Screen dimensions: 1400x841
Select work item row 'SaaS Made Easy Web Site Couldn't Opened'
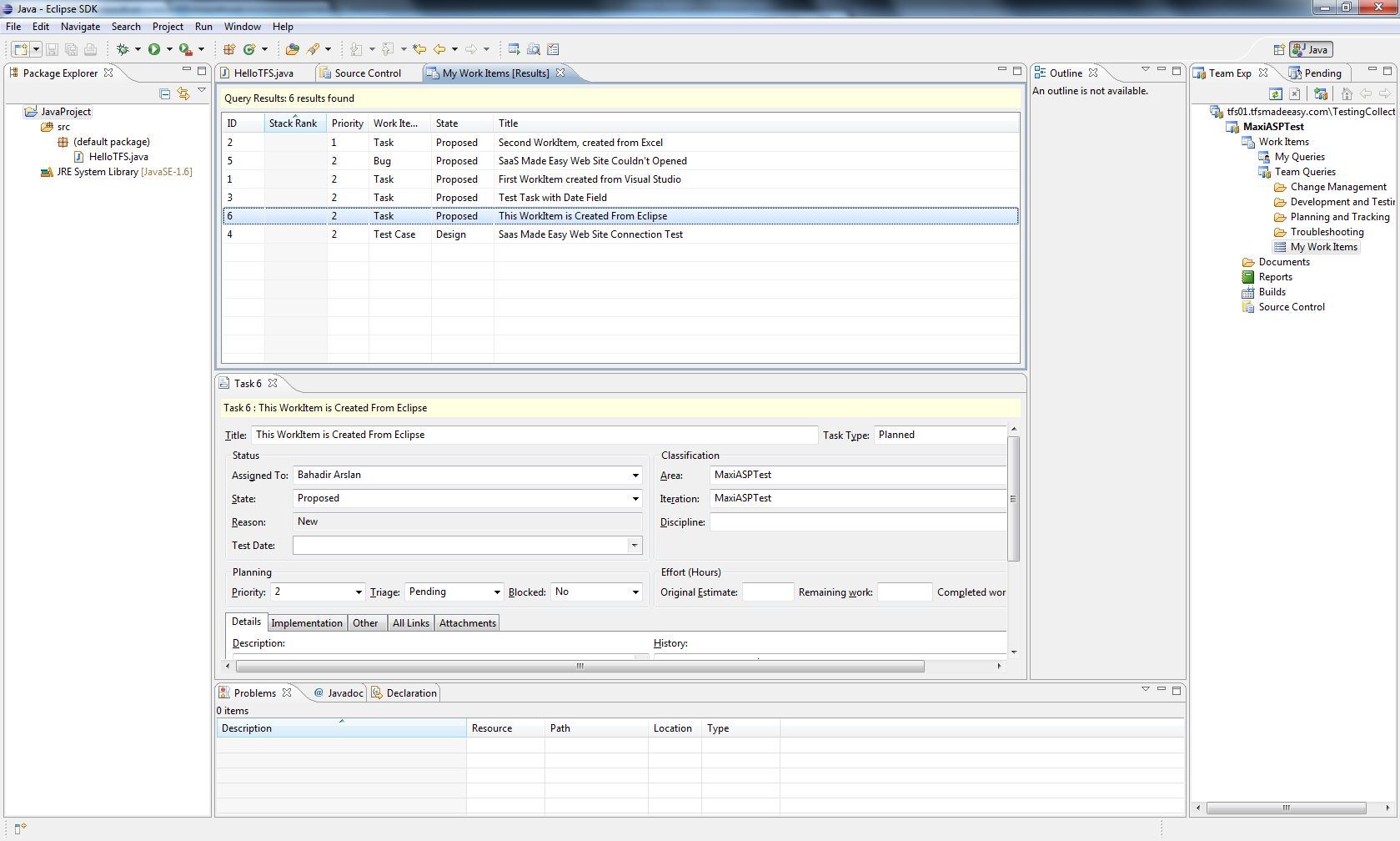(x=620, y=161)
